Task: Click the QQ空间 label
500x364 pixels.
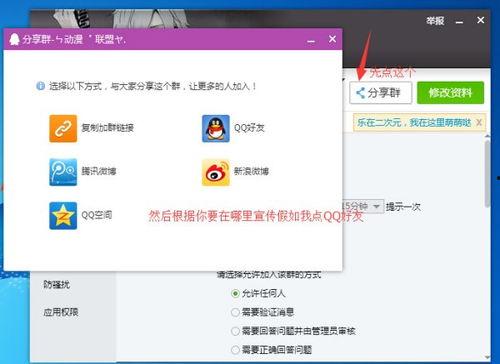Action: tap(97, 215)
